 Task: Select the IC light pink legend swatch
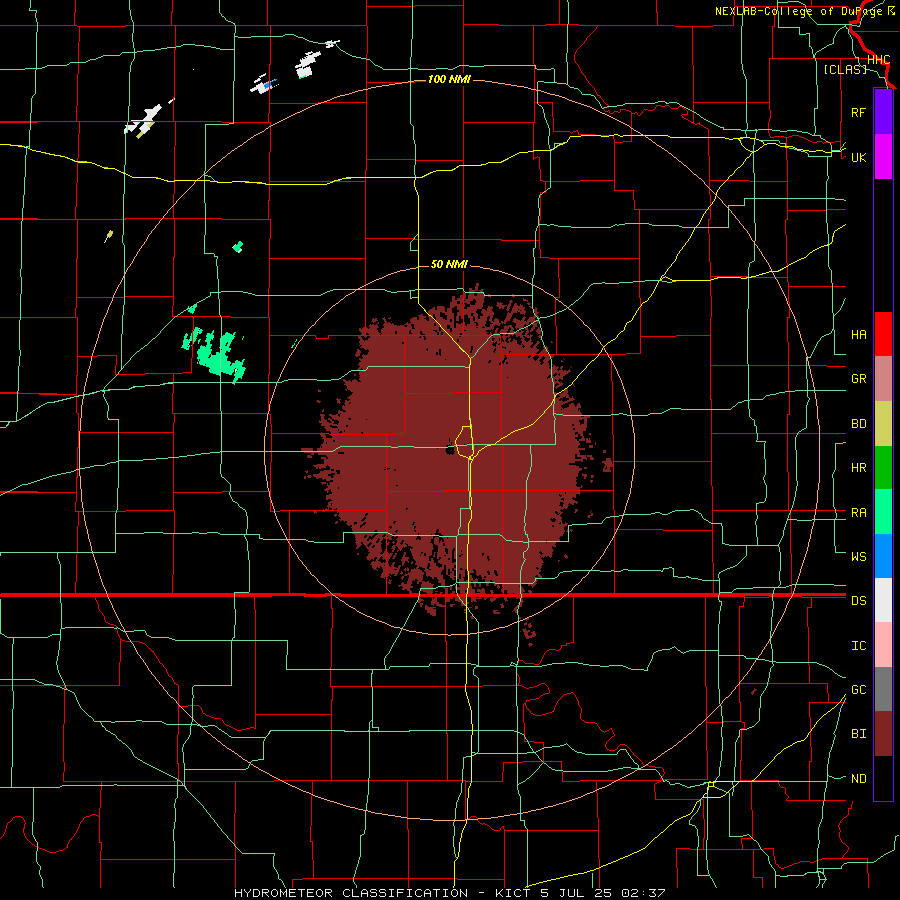883,645
